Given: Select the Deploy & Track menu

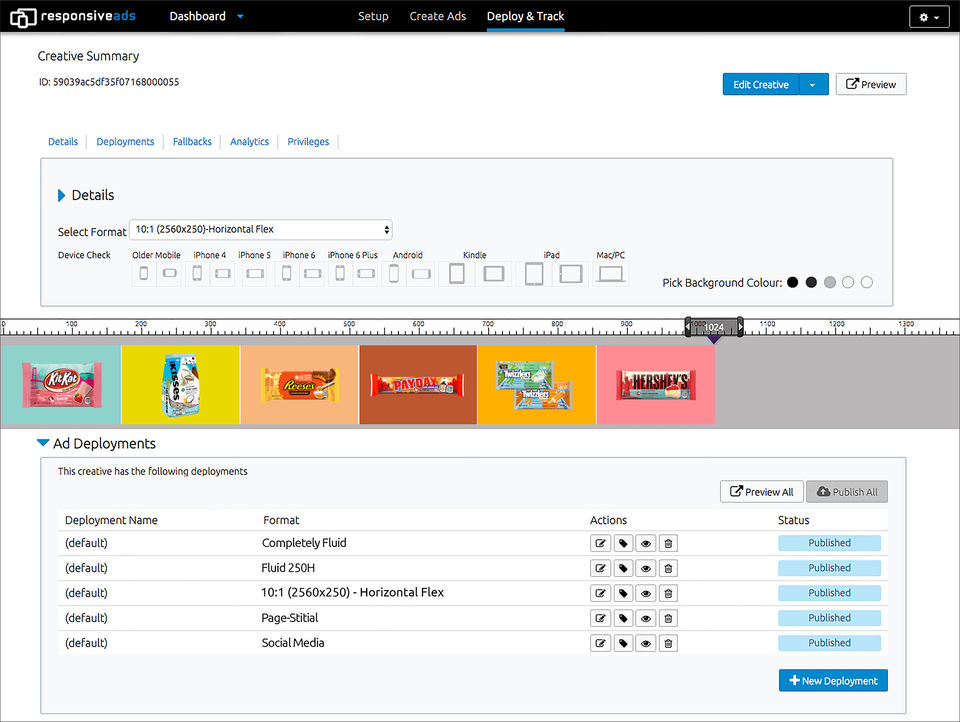Looking at the screenshot, I should tap(525, 17).
